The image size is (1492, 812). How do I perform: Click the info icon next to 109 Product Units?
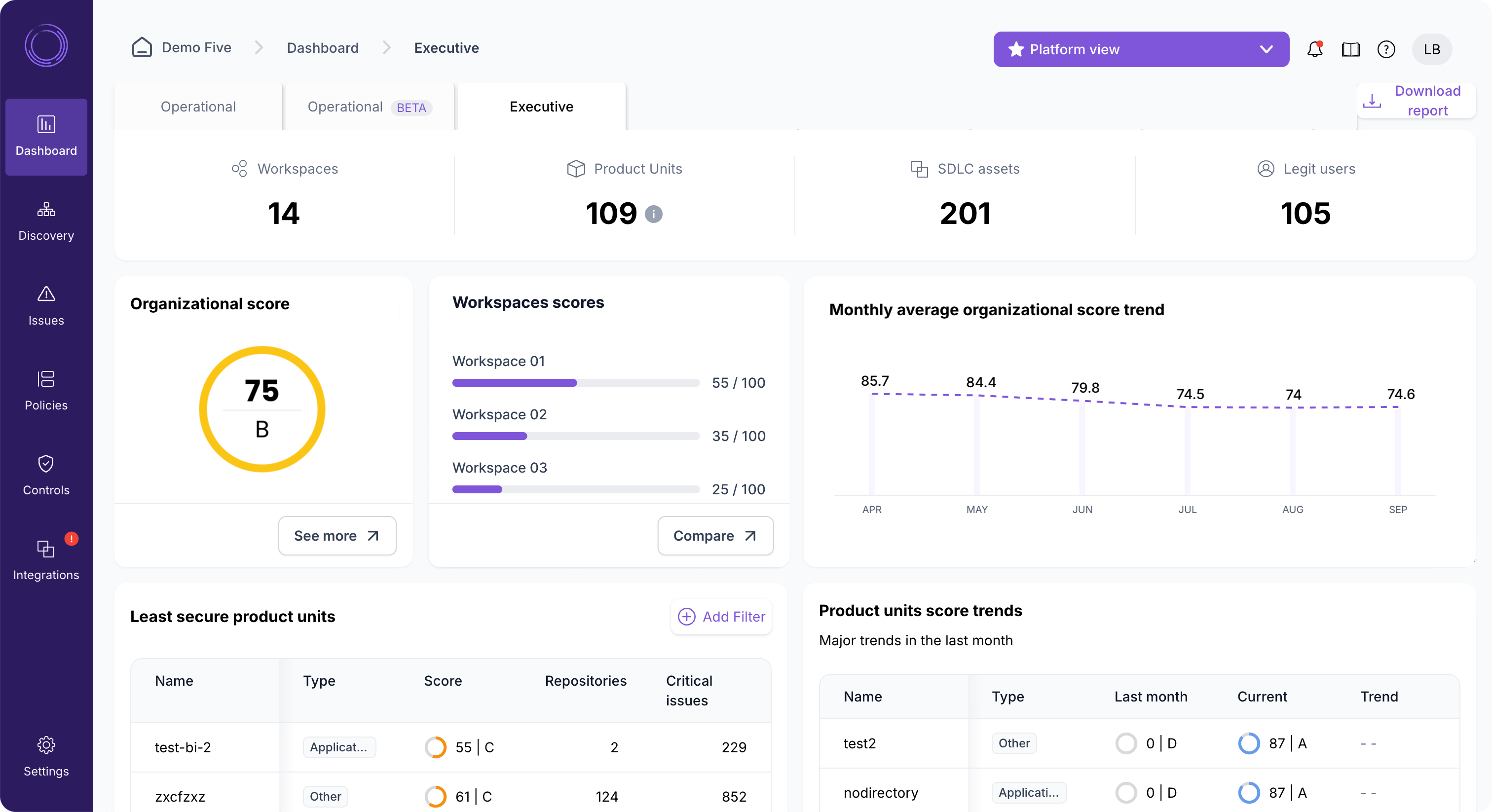click(655, 214)
